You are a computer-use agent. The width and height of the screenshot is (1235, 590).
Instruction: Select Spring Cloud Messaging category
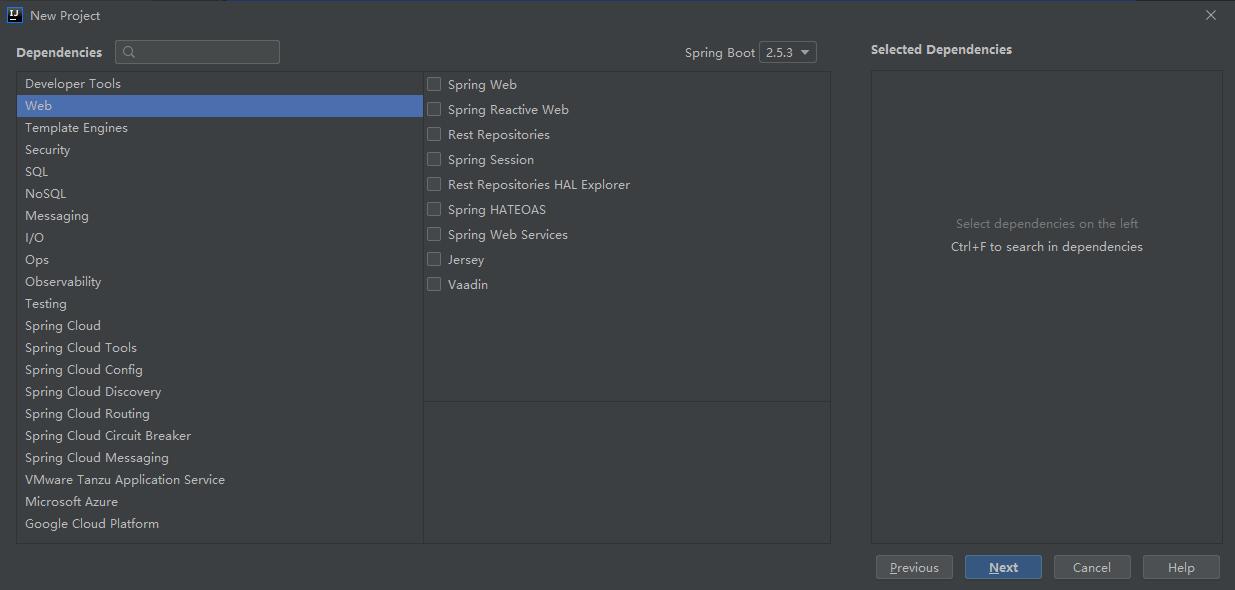(x=220, y=458)
